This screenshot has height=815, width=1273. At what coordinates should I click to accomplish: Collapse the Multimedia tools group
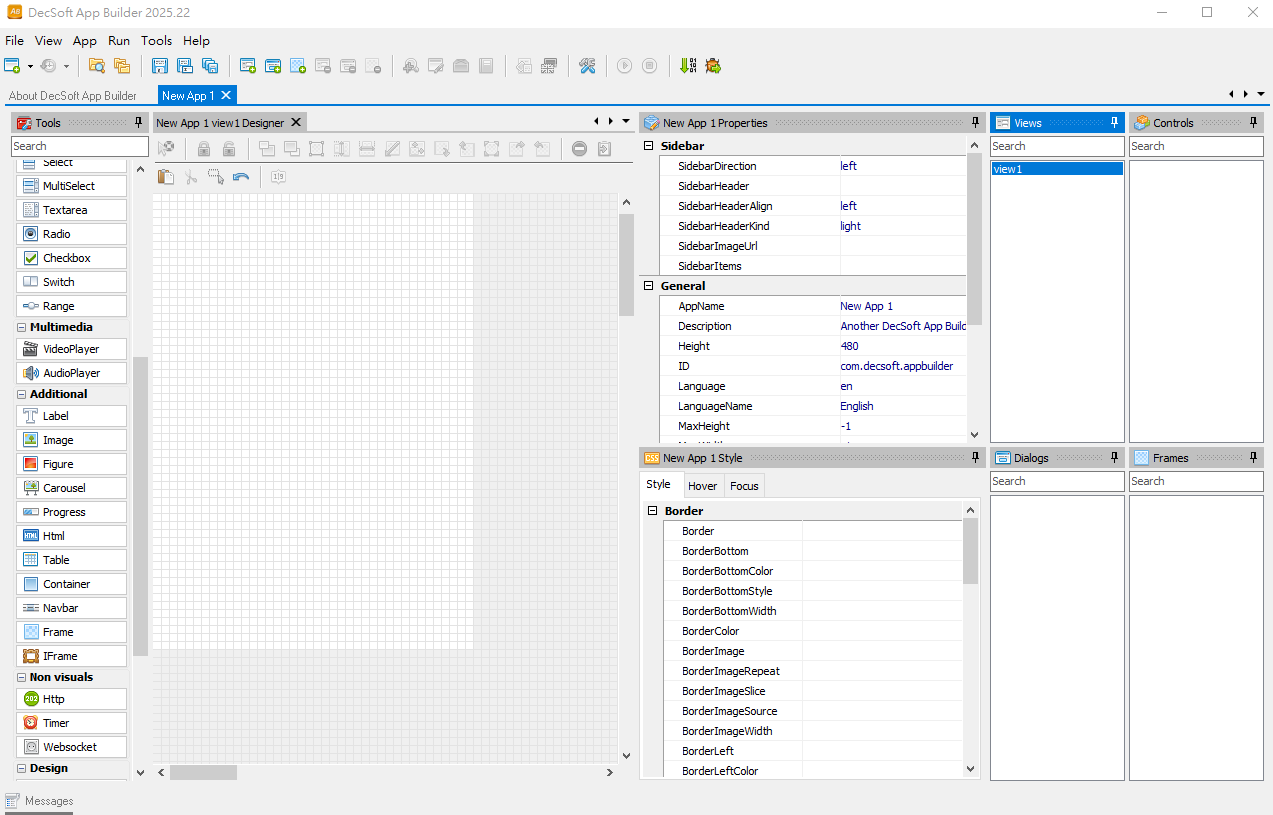click(x=21, y=327)
